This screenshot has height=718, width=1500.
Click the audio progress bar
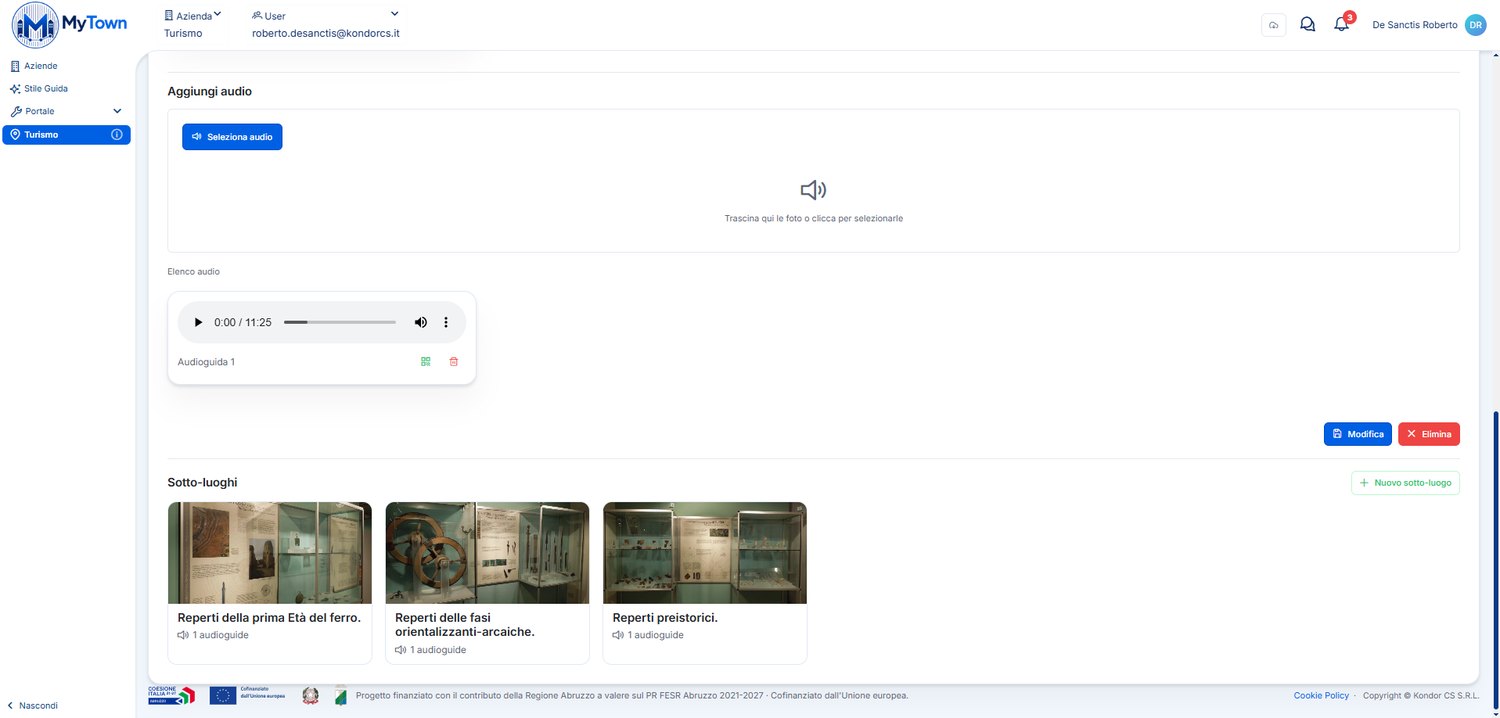tap(340, 322)
